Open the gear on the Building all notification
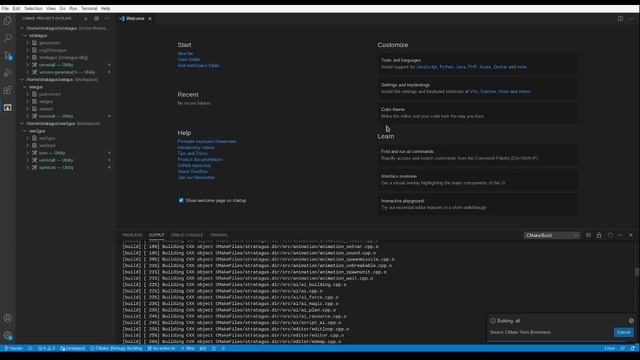Image resolution: width=640 pixels, height=360 pixels. tap(631, 321)
